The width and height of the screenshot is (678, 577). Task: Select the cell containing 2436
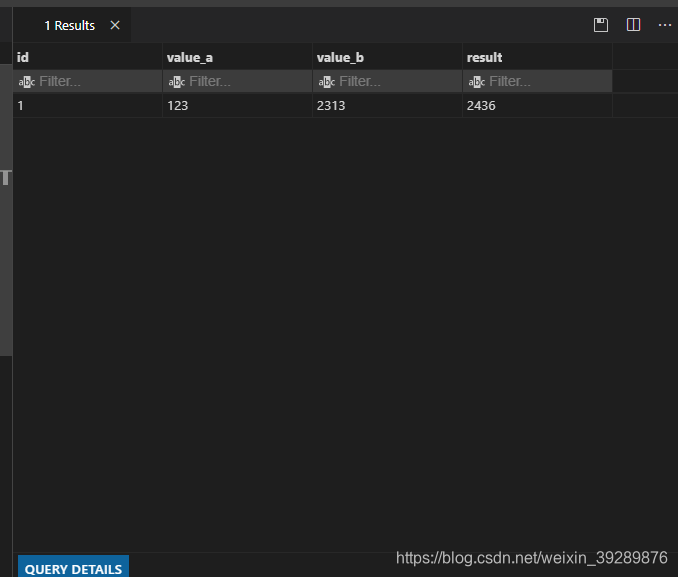pos(537,106)
